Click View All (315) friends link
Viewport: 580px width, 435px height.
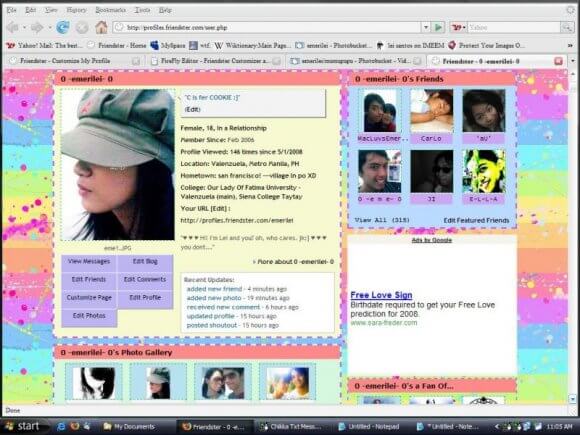coord(382,220)
